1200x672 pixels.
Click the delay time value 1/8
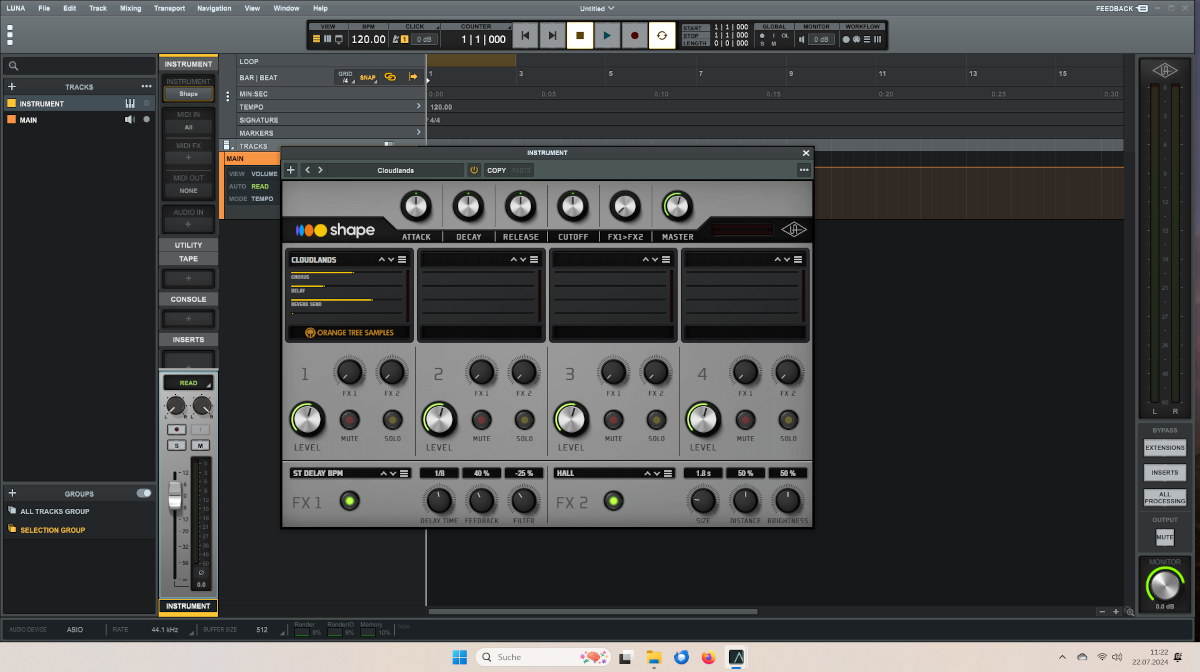pyautogui.click(x=439, y=473)
